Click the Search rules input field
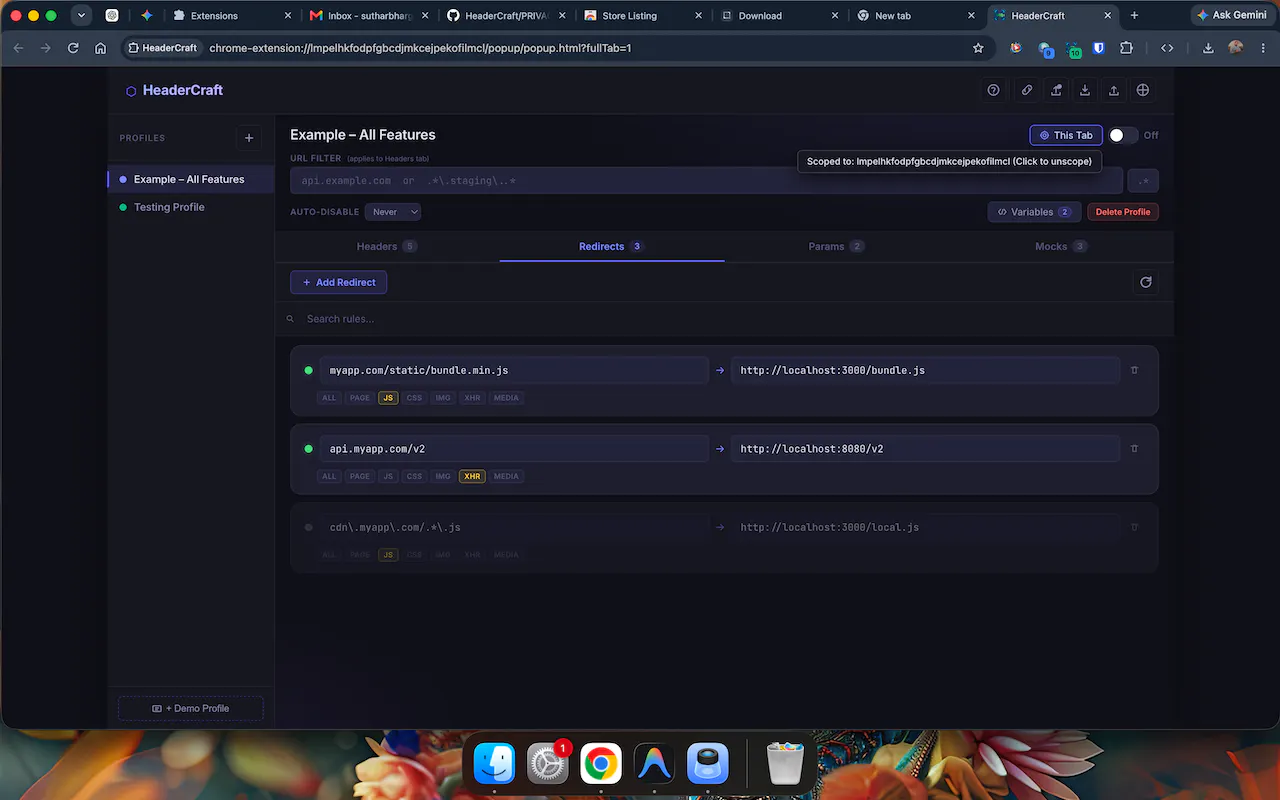 pos(725,319)
